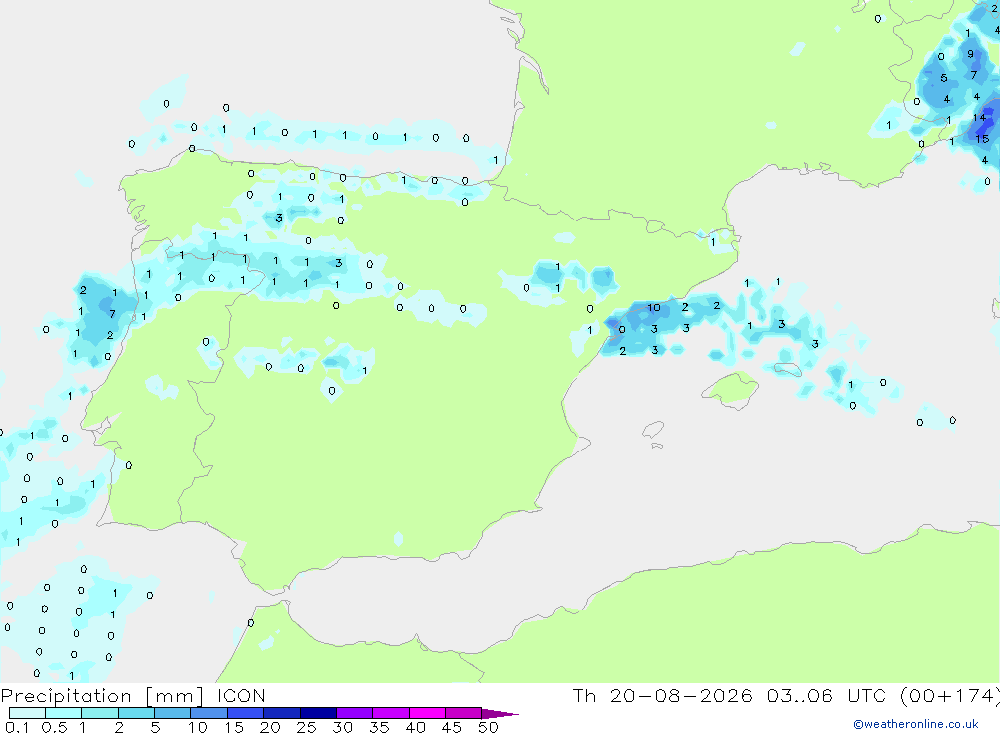Click the legend label "50"
This screenshot has height=733, width=1000.
[488, 727]
